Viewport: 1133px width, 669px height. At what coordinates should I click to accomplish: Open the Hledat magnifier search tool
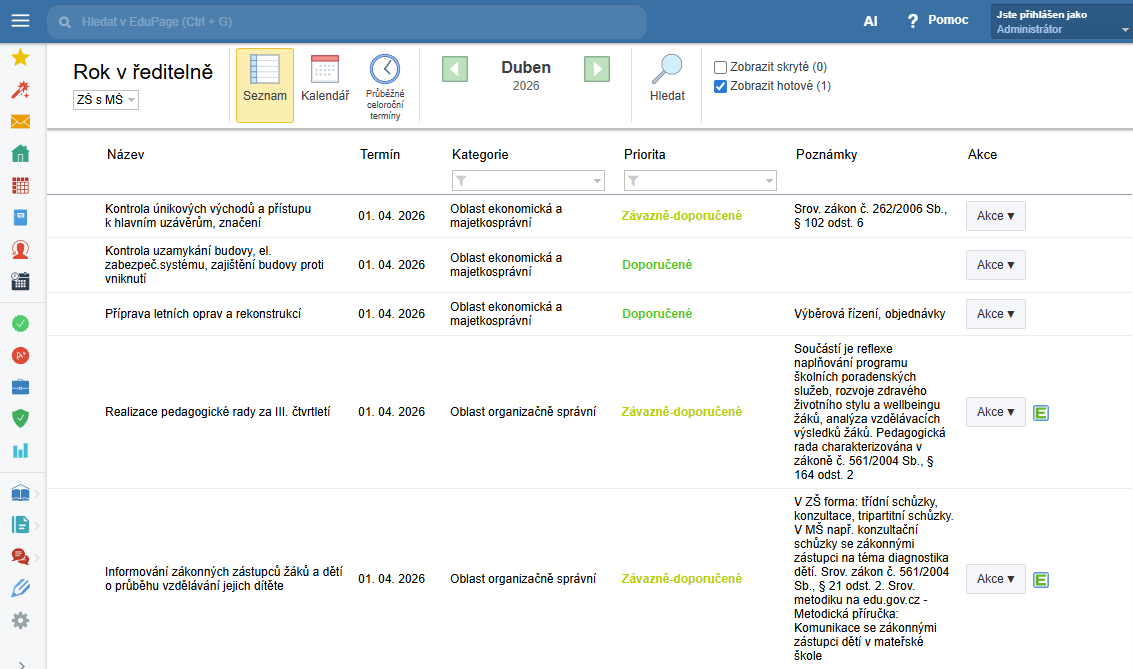(x=667, y=78)
